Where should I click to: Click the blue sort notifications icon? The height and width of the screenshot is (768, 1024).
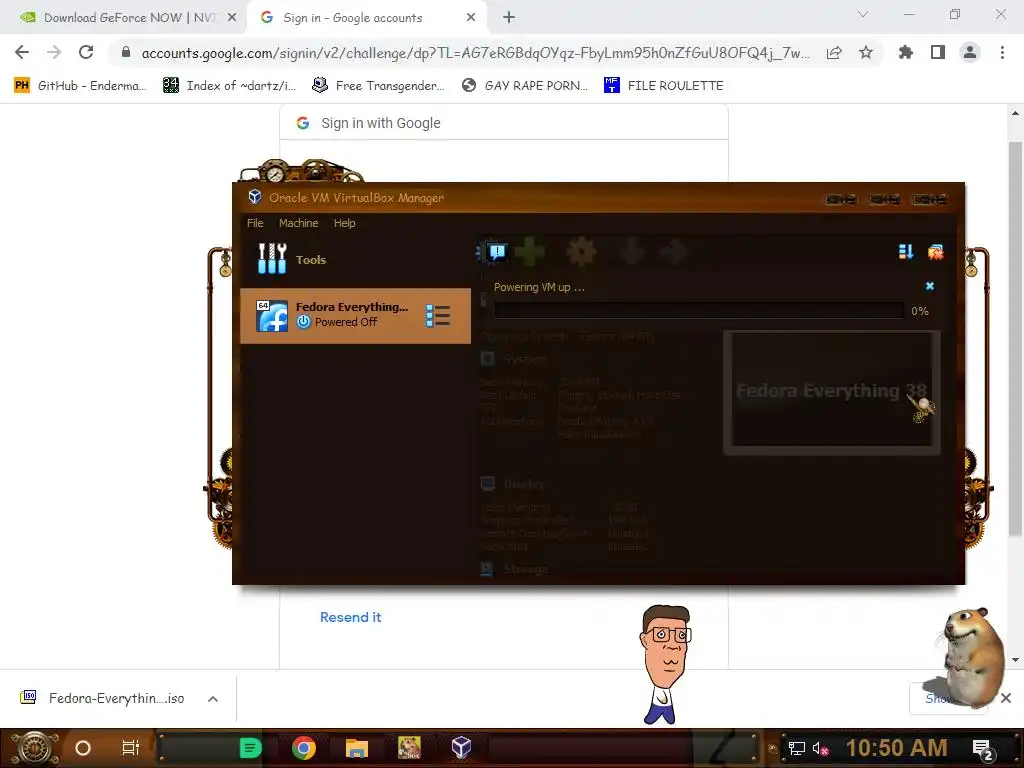click(x=906, y=251)
